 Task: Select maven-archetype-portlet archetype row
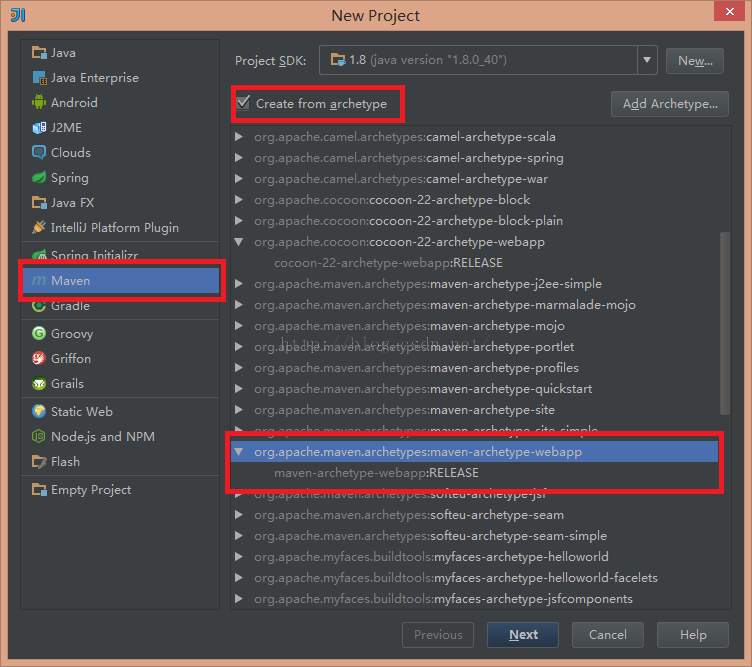click(x=474, y=347)
